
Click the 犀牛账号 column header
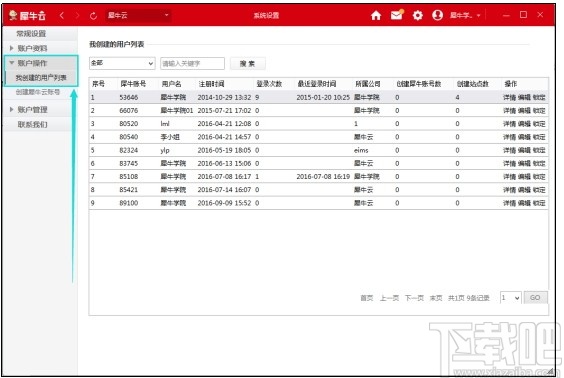pos(133,84)
